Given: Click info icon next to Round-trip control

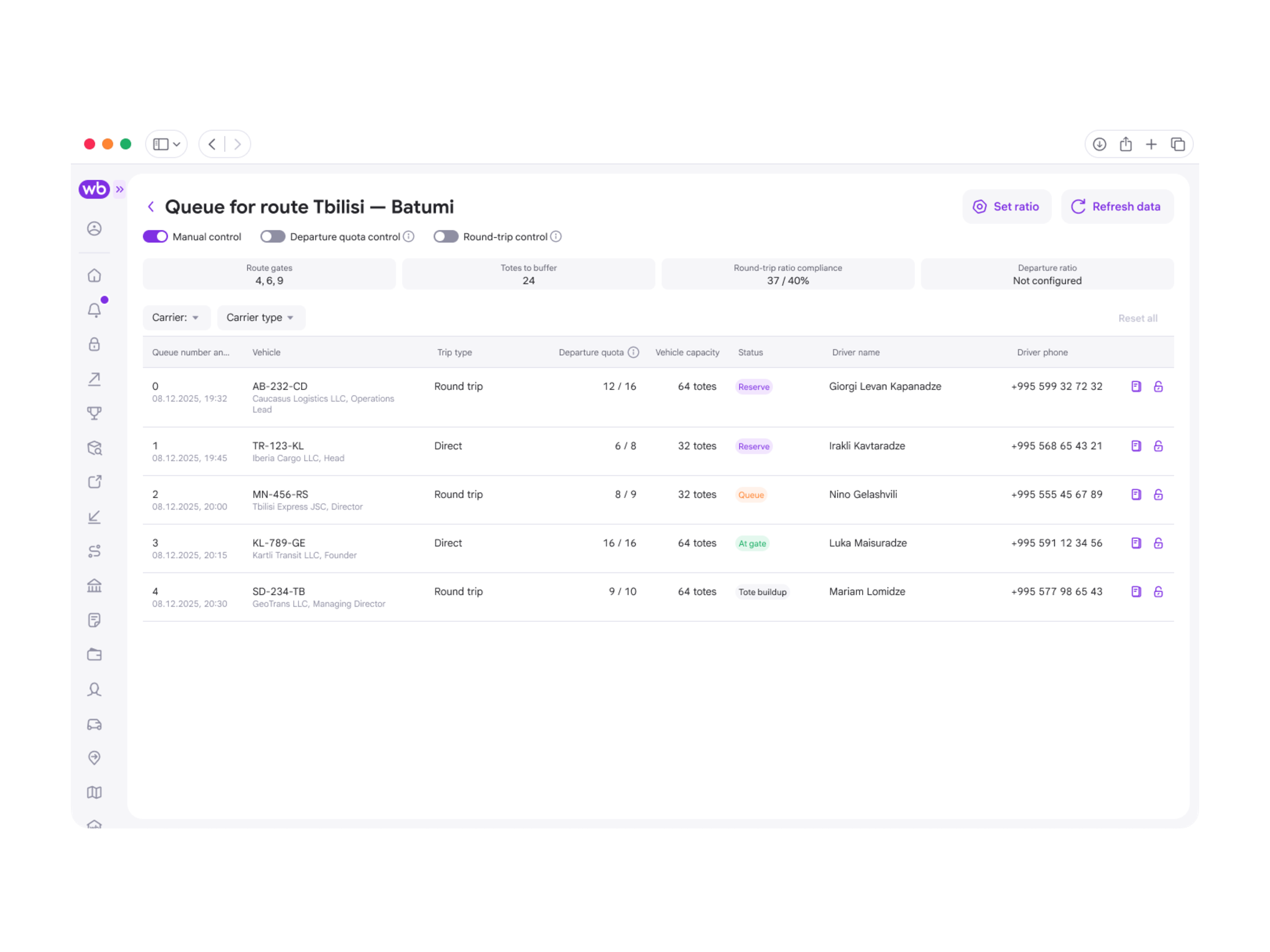Looking at the screenshot, I should [556, 237].
